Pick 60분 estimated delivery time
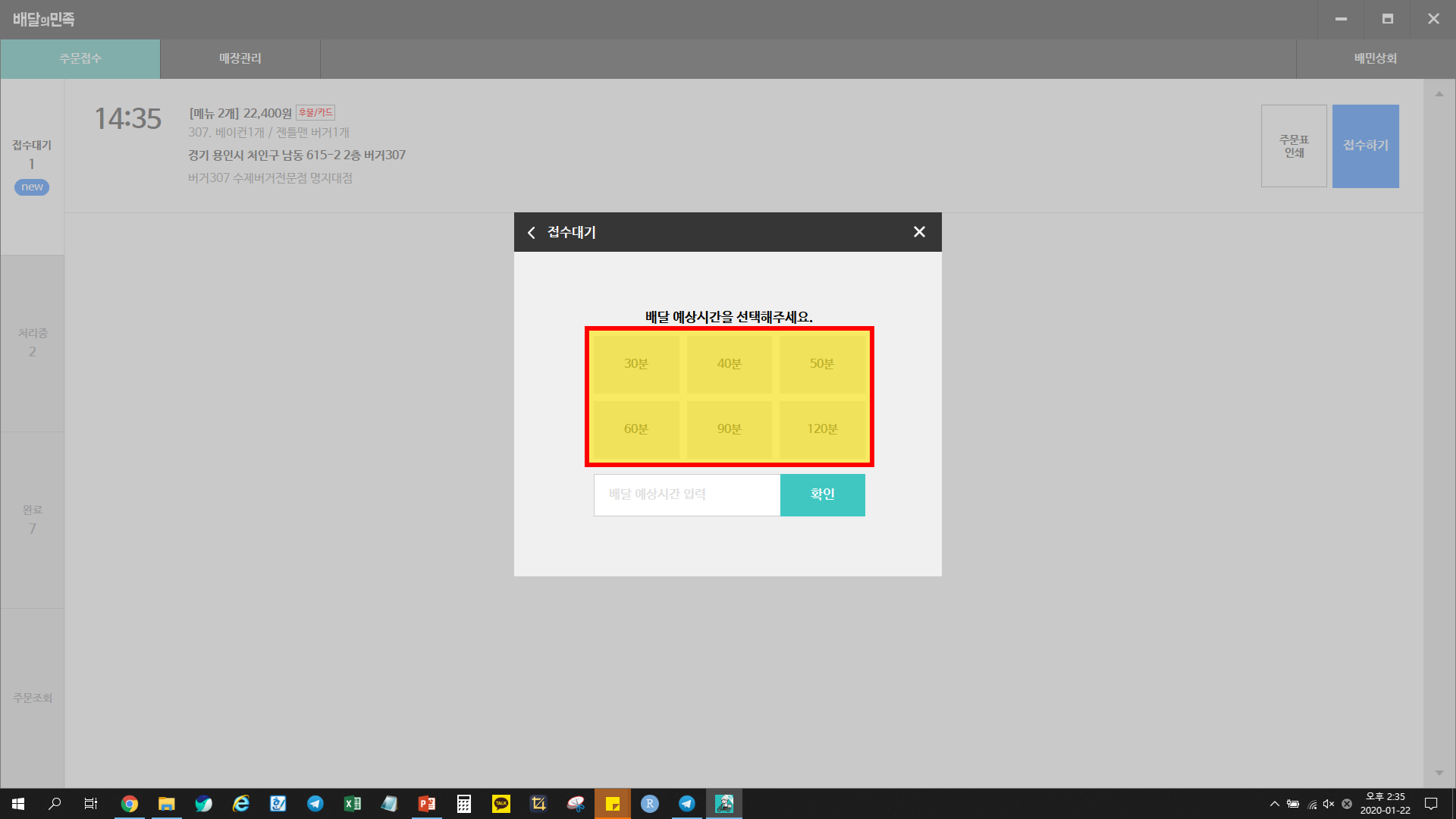This screenshot has height=819, width=1456. 636,429
